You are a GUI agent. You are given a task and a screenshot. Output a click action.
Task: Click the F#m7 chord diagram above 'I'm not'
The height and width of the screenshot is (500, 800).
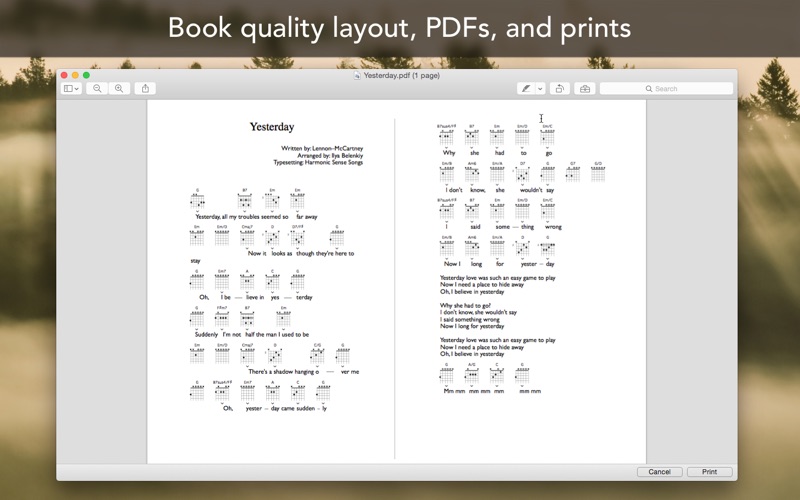coord(221,317)
